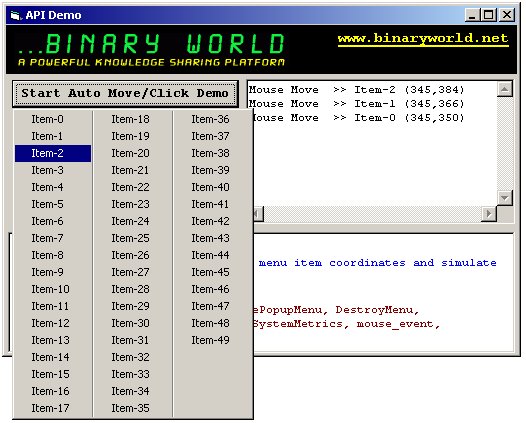Choose Item-26 from the popup menu
Image resolution: width=526 pixels, height=423 pixels.
[x=133, y=255]
